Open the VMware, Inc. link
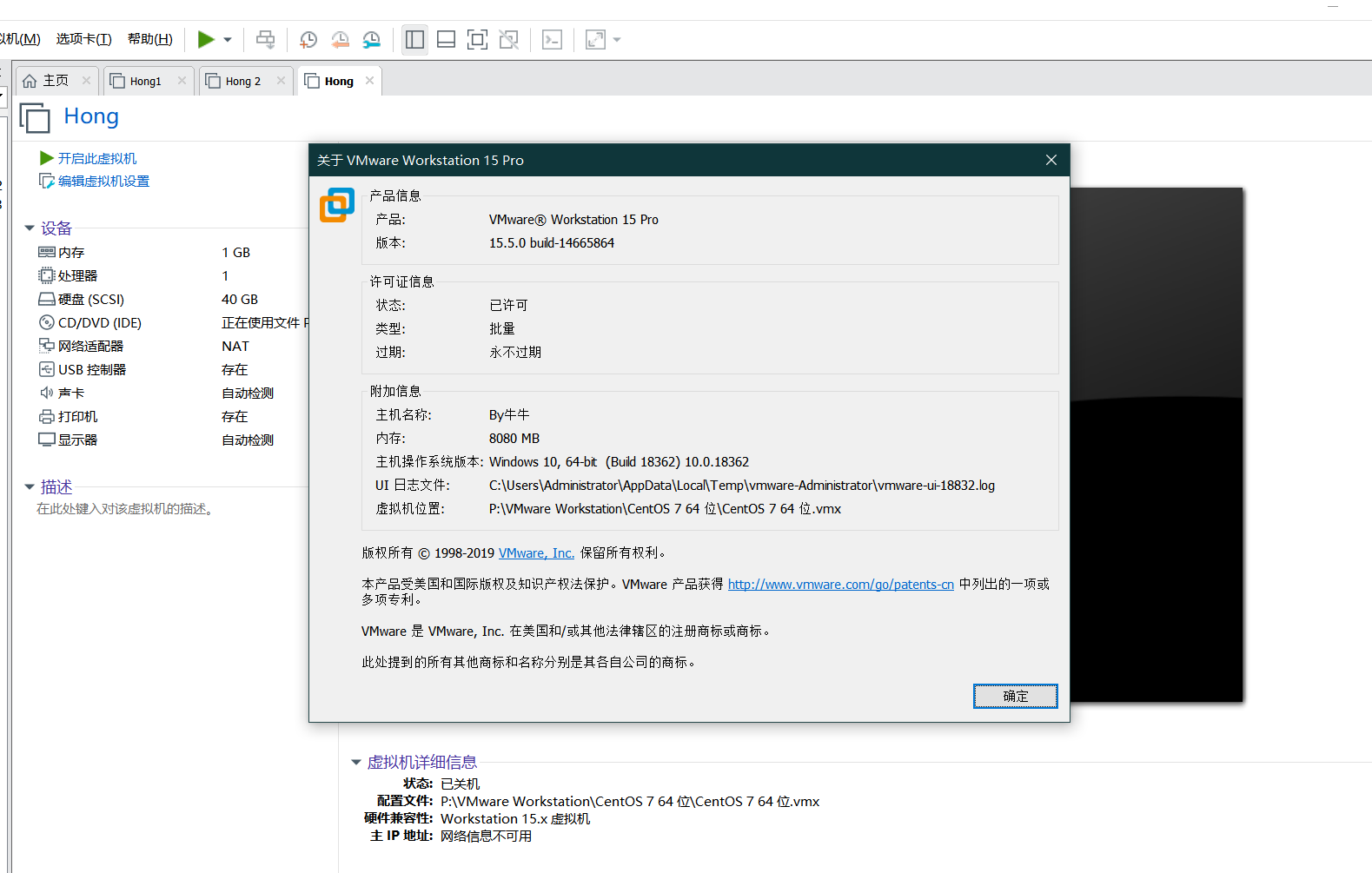This screenshot has height=873, width=1372. (536, 553)
